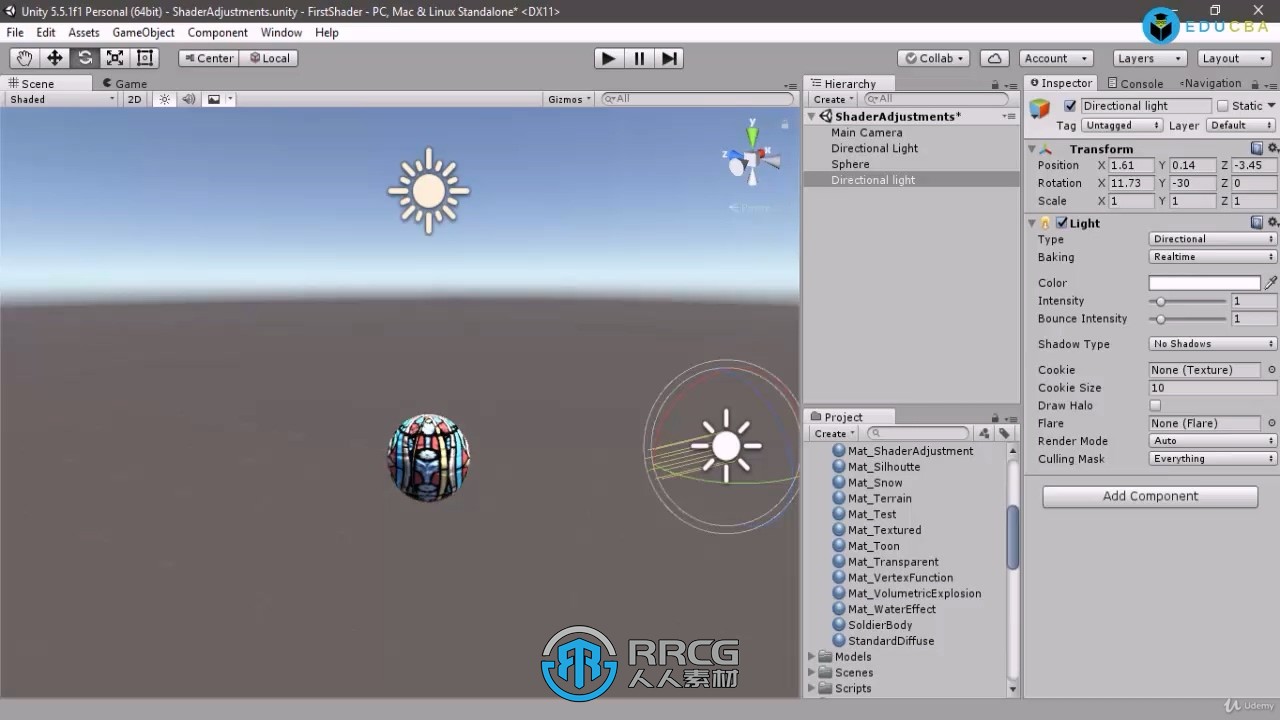Toggle Local handle rotation
The image size is (1280, 720).
pos(269,58)
